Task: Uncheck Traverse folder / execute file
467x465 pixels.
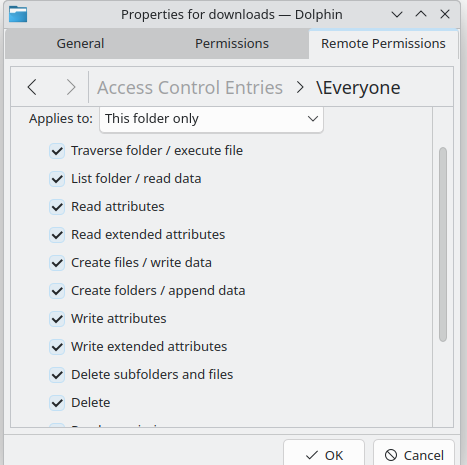Action: (x=57, y=151)
